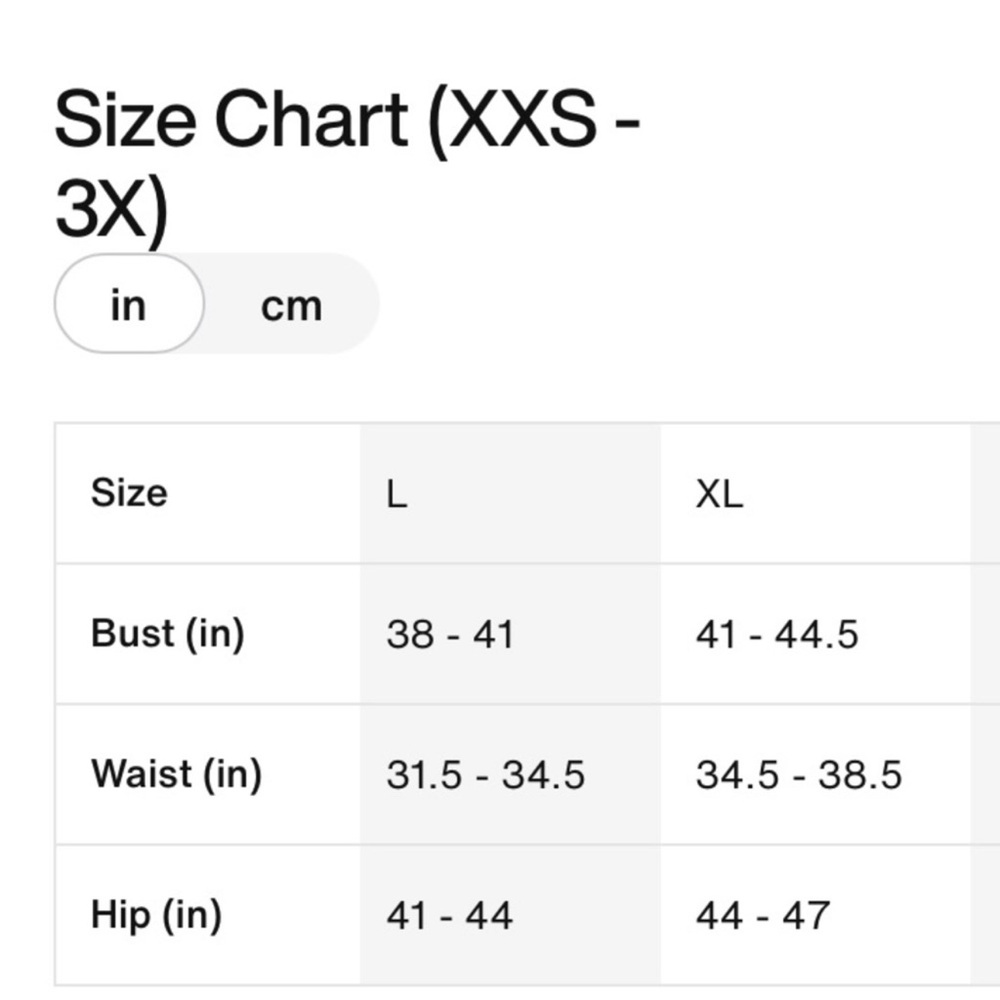Select waist value 31.5 - 34.5
The height and width of the screenshot is (1000, 1000).
point(485,776)
